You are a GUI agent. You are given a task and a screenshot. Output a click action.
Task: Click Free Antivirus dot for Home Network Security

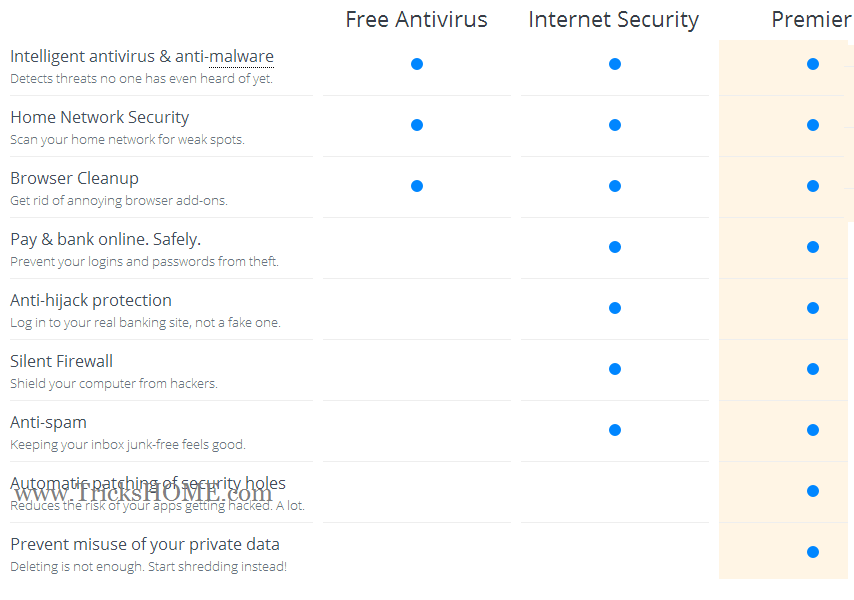[417, 125]
